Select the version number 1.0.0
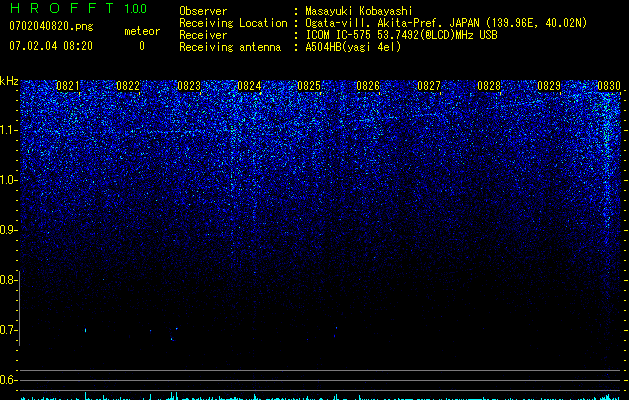 (x=136, y=8)
